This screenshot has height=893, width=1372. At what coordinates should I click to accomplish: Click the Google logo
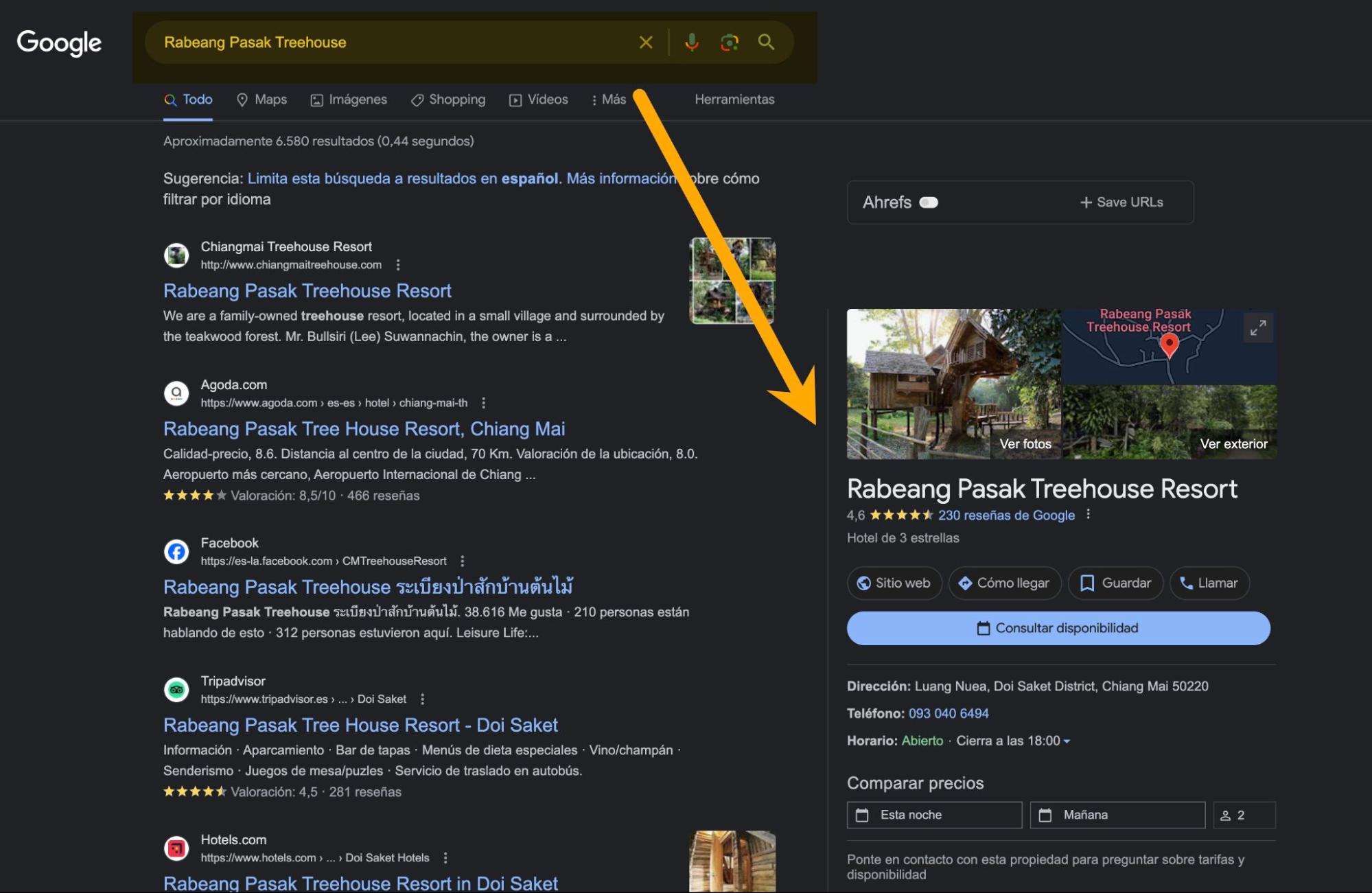59,42
